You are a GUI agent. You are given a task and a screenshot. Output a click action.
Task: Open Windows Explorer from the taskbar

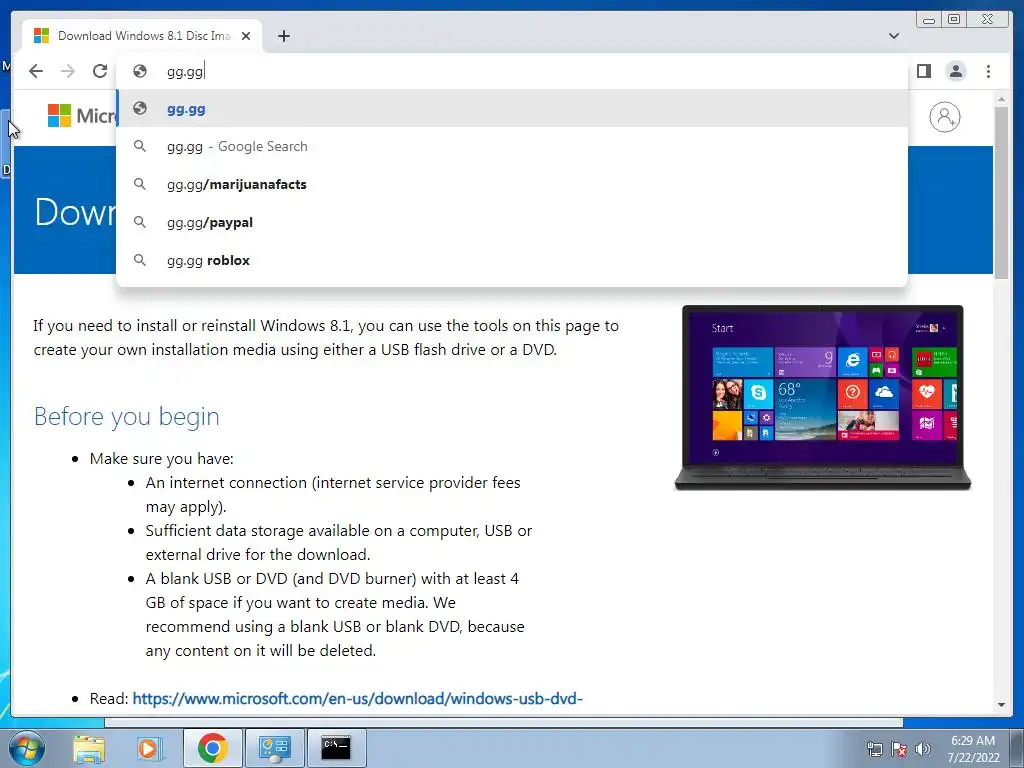click(x=89, y=748)
